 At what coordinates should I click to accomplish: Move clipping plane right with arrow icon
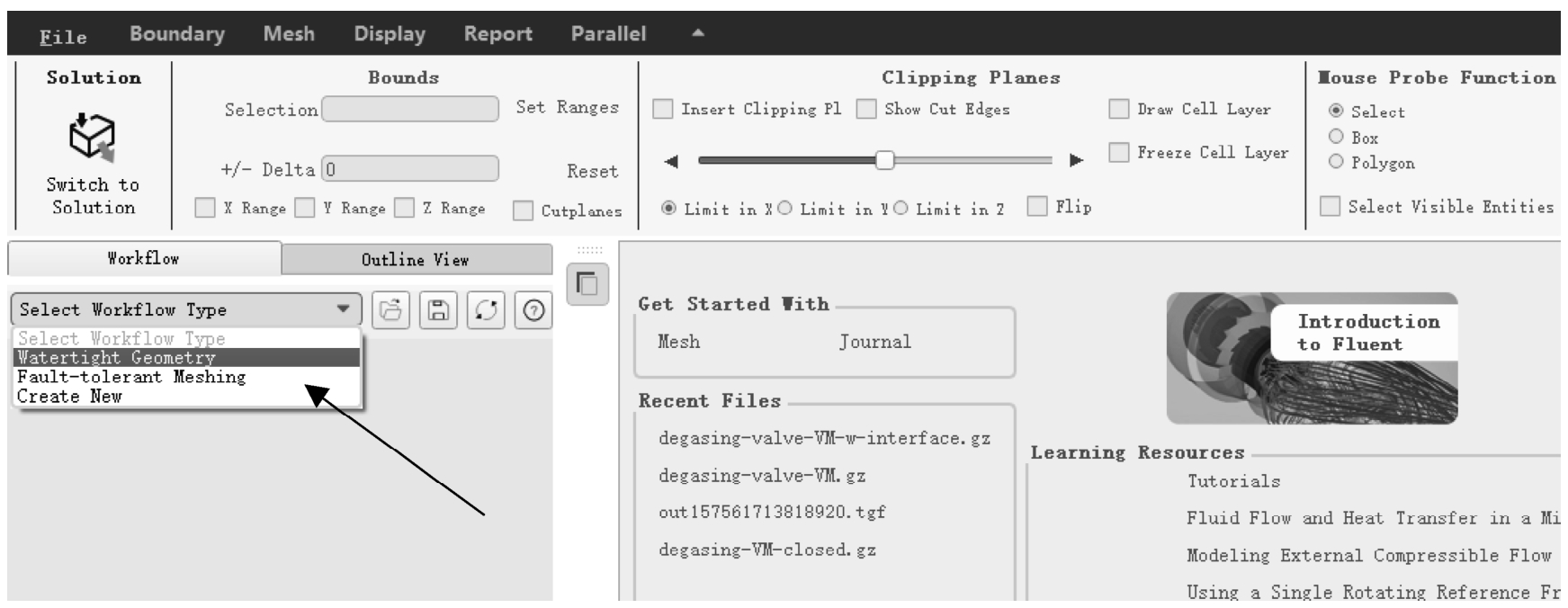click(1076, 161)
